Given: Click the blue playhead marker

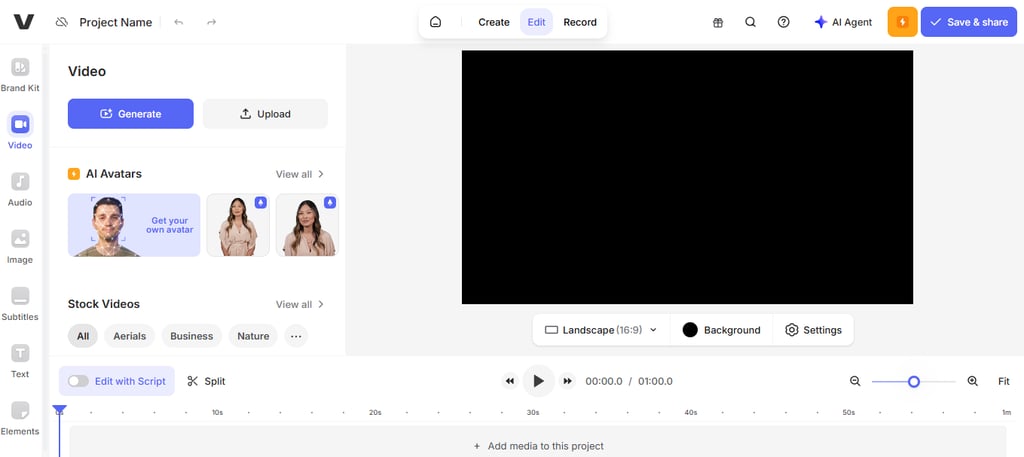Looking at the screenshot, I should tap(59, 410).
